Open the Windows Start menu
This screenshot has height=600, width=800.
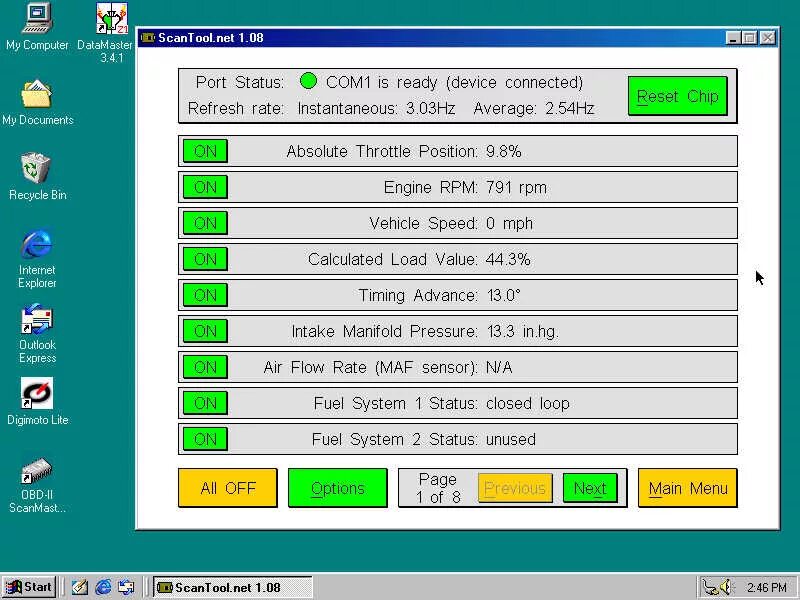(x=29, y=587)
